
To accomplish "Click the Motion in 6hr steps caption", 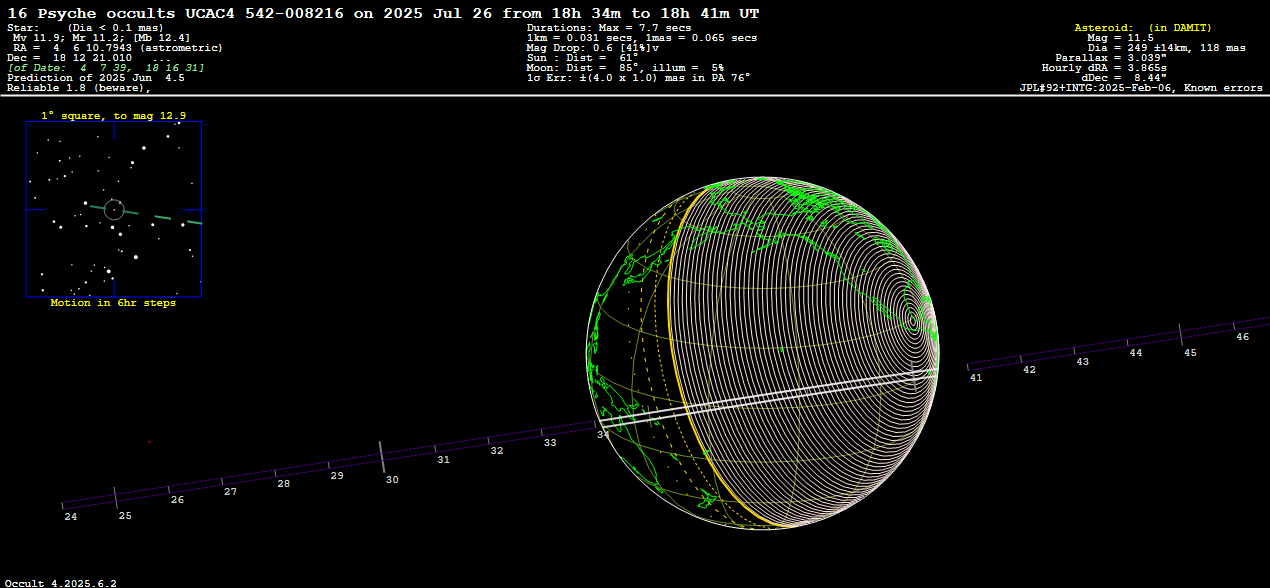I will [113, 303].
